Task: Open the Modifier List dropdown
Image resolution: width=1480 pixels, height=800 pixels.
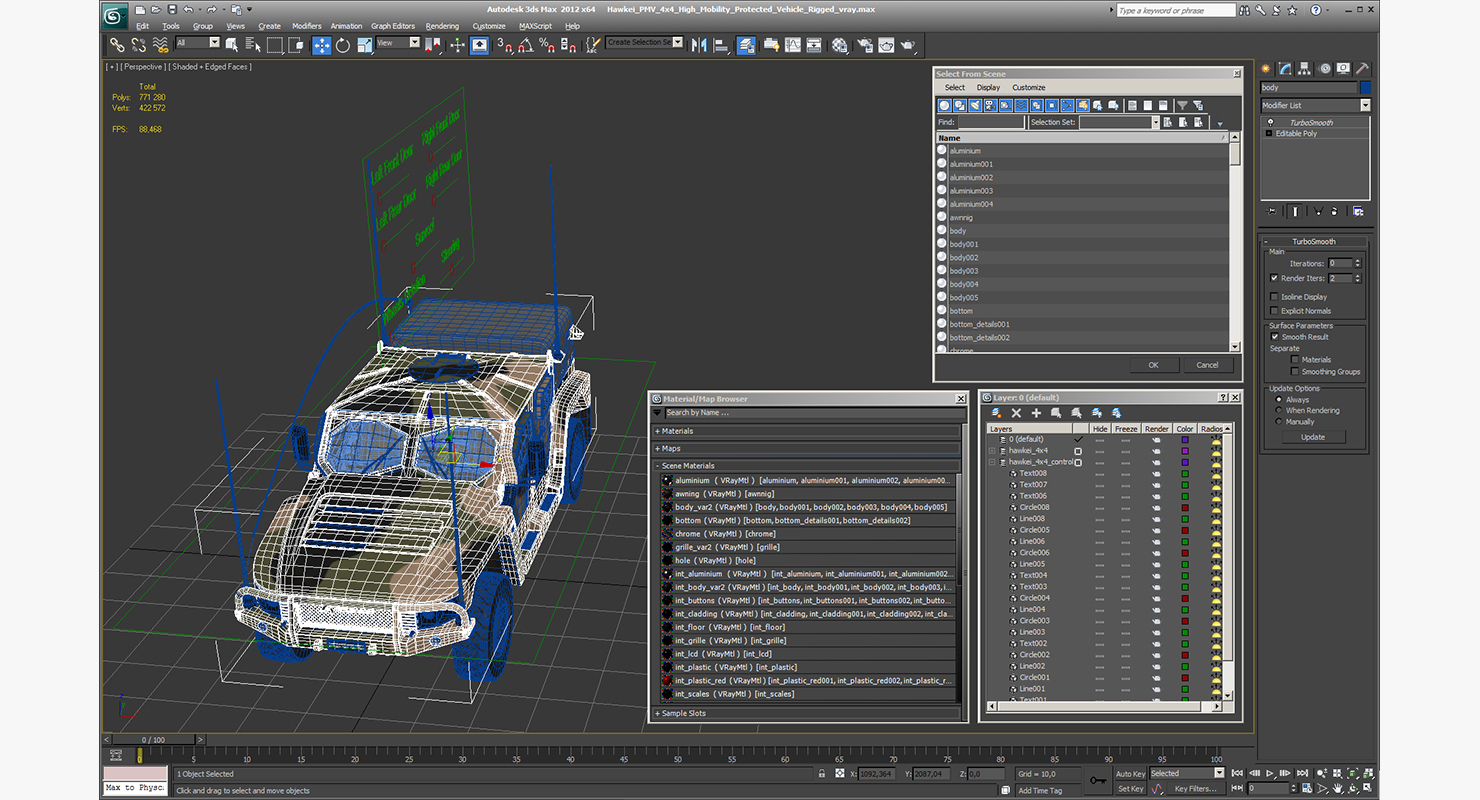Action: point(1315,105)
